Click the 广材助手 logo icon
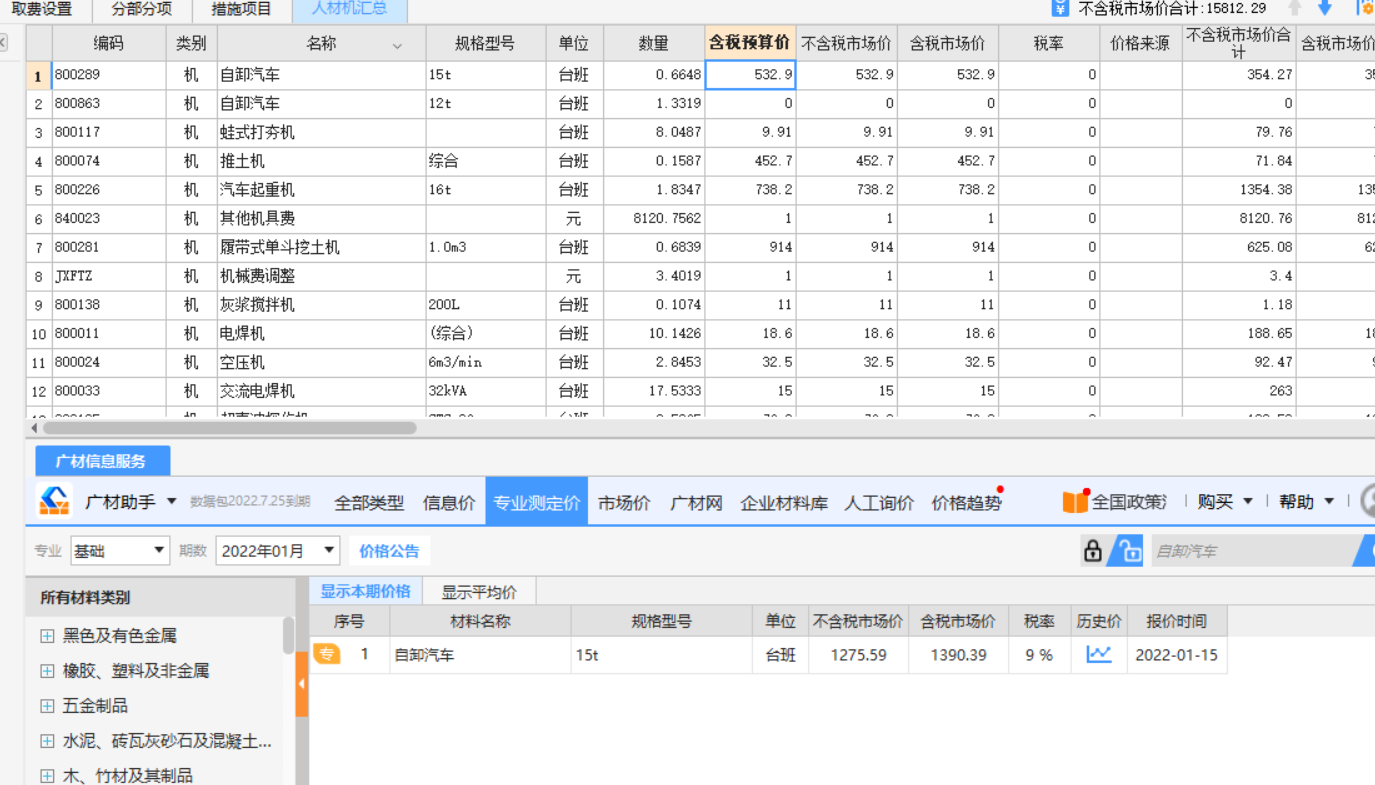This screenshot has width=1375, height=785. coord(54,501)
